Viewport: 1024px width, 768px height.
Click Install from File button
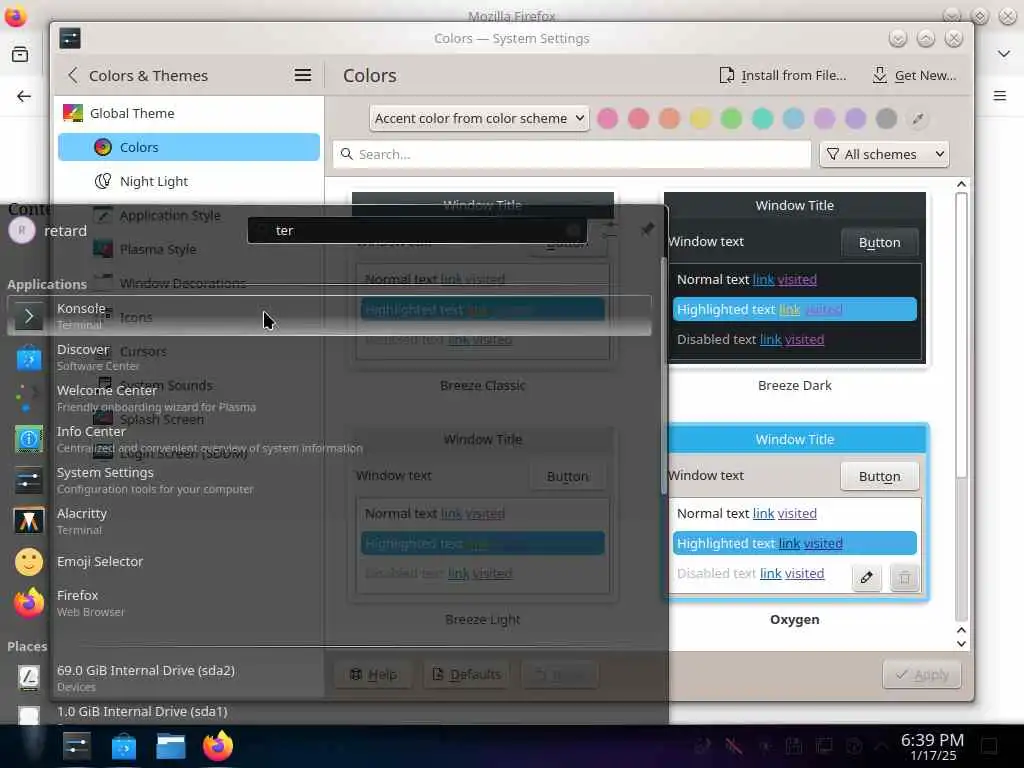point(782,75)
